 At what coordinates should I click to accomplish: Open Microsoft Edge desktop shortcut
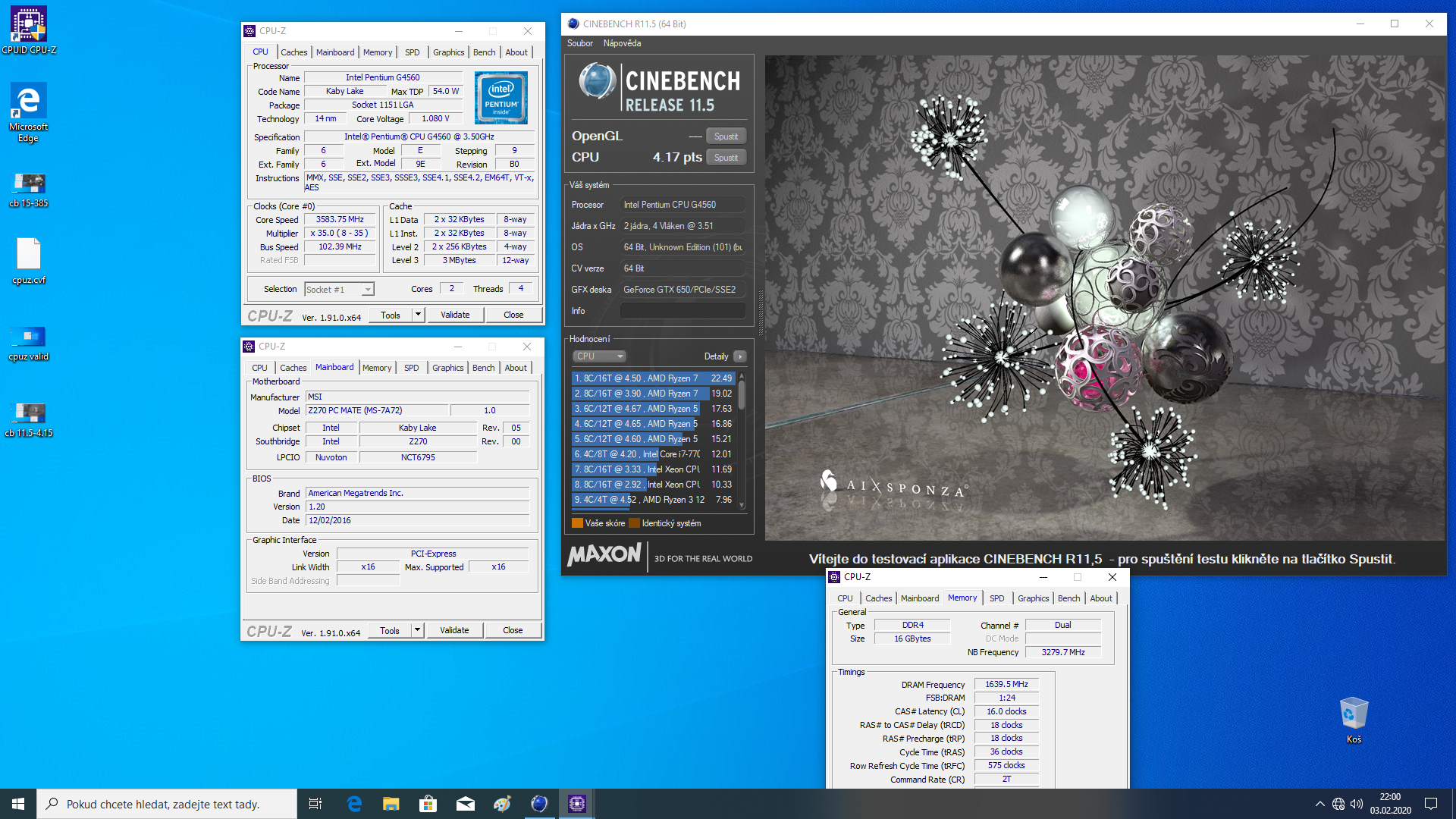pyautogui.click(x=29, y=111)
